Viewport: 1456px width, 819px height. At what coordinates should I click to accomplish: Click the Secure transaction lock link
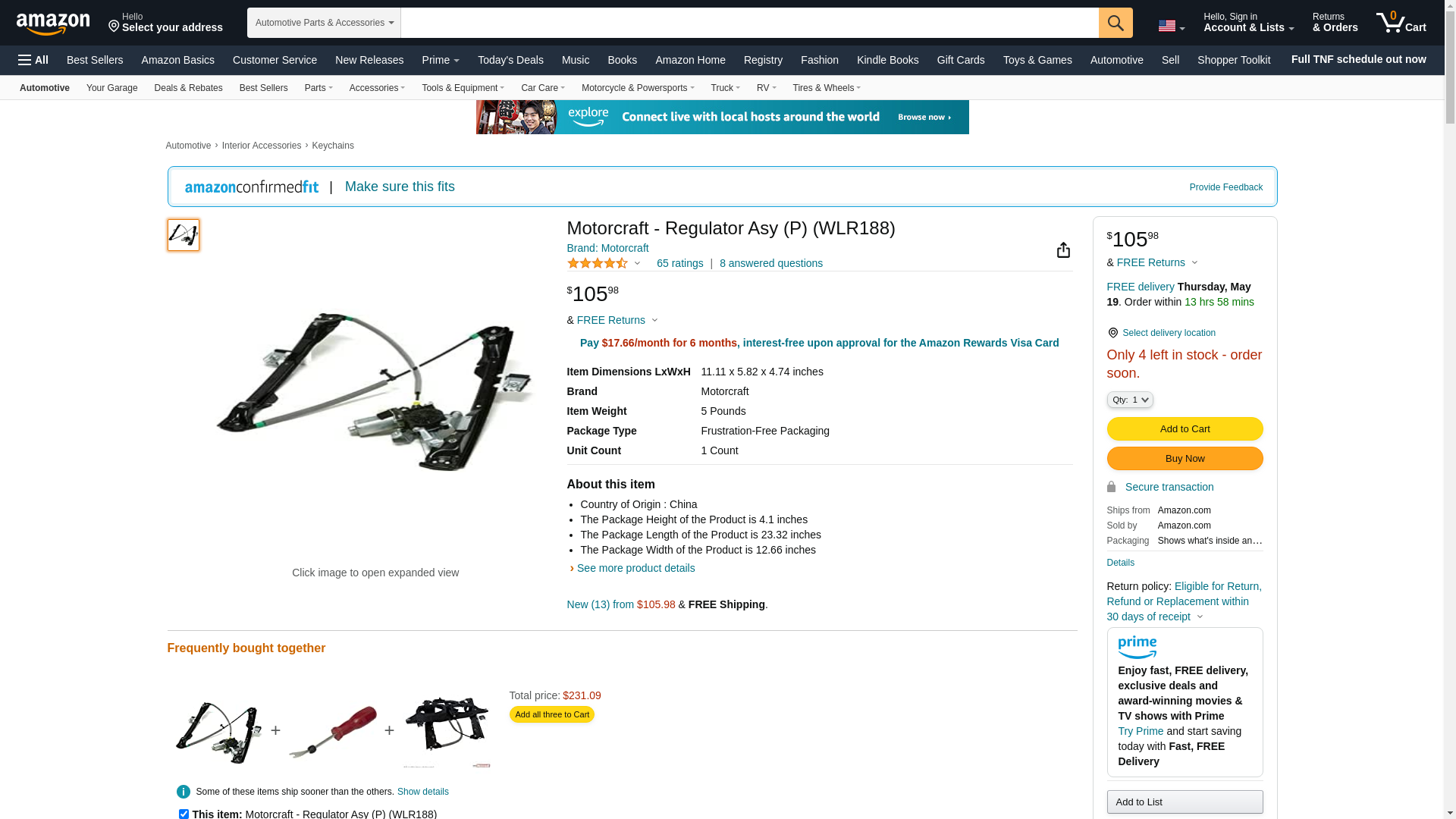pyautogui.click(x=1169, y=487)
